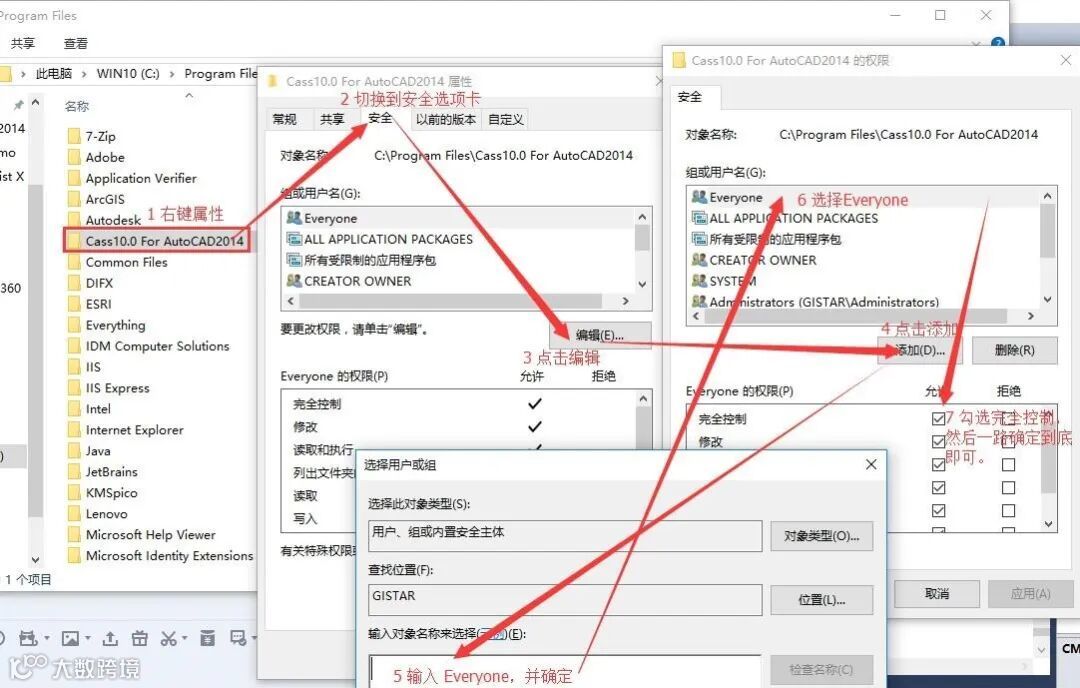Viewport: 1080px width, 688px height.
Task: Select ALL APPLICATION PACKAGES in properties dialog list
Action: 388,239
